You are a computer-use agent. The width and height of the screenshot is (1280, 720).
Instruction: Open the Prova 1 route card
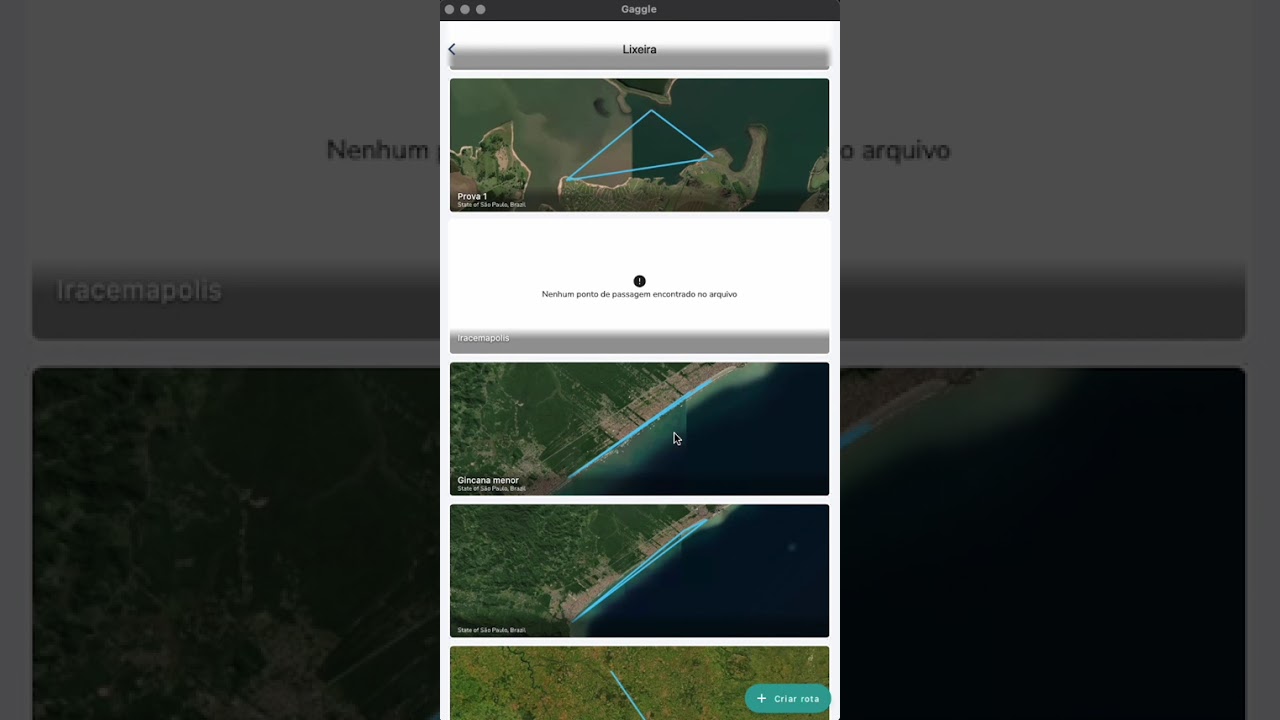click(x=639, y=145)
